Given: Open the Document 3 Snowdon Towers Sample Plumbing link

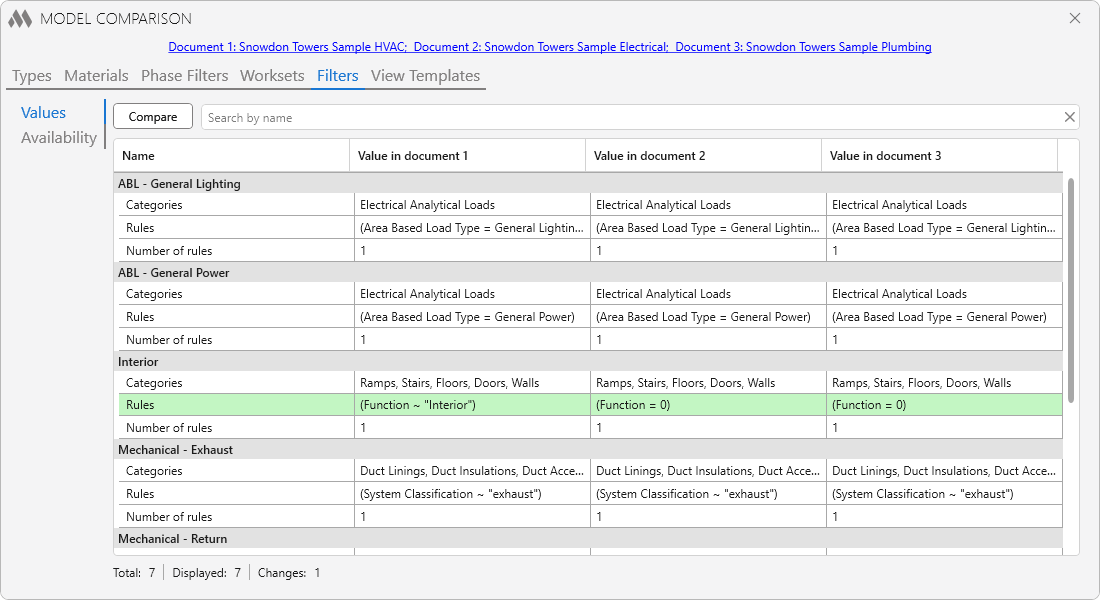Looking at the screenshot, I should pos(803,47).
